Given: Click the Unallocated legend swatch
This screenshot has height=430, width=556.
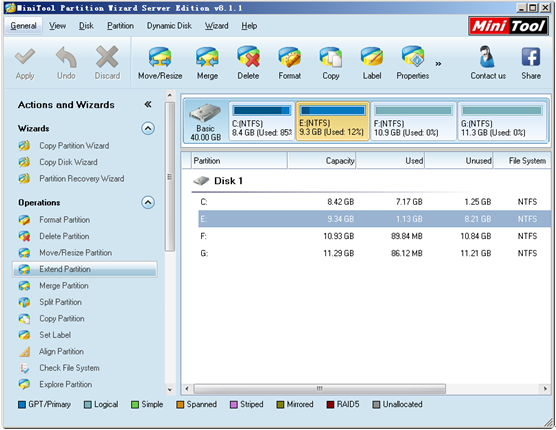Looking at the screenshot, I should [x=376, y=404].
